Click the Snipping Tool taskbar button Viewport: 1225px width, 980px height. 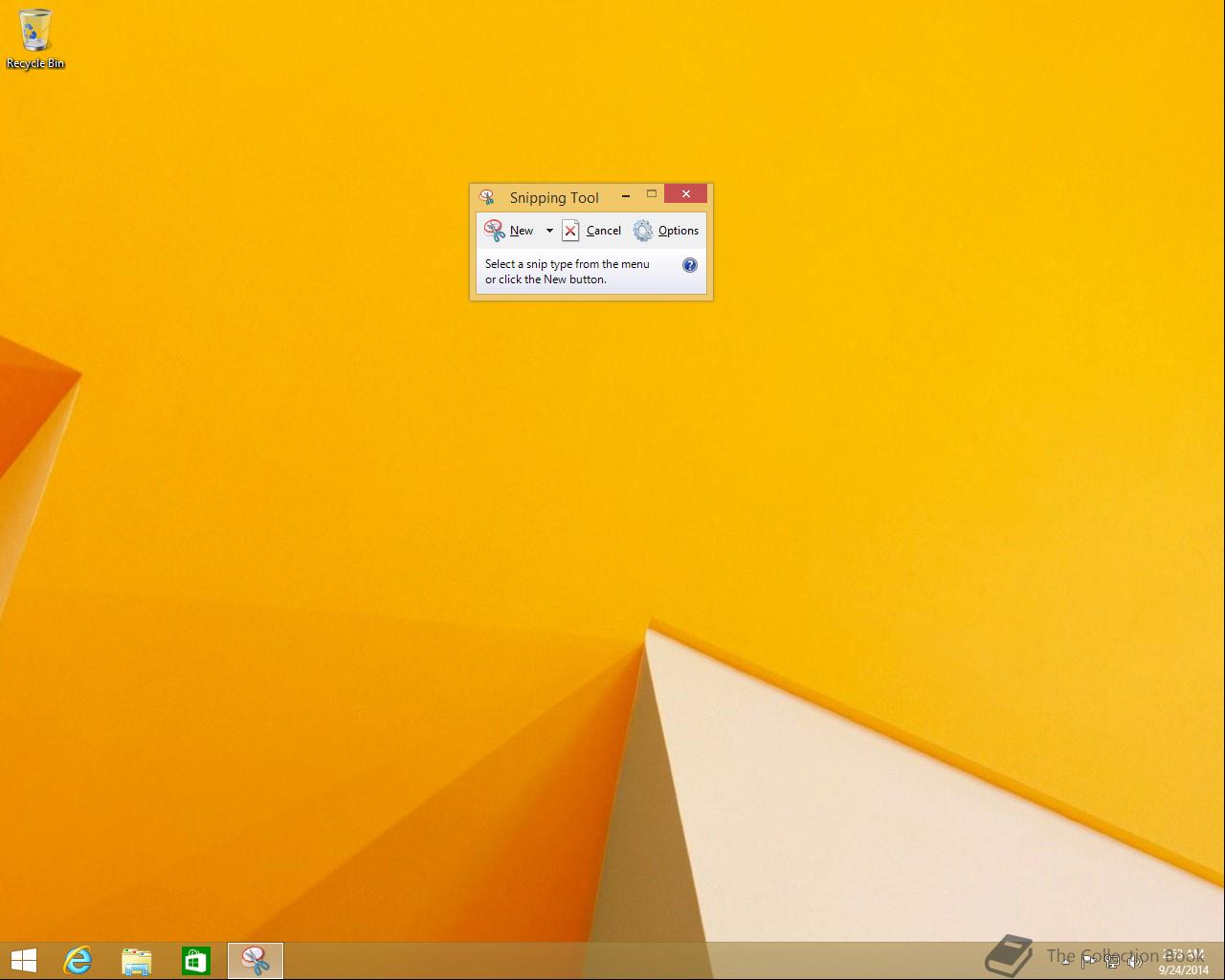pos(256,961)
